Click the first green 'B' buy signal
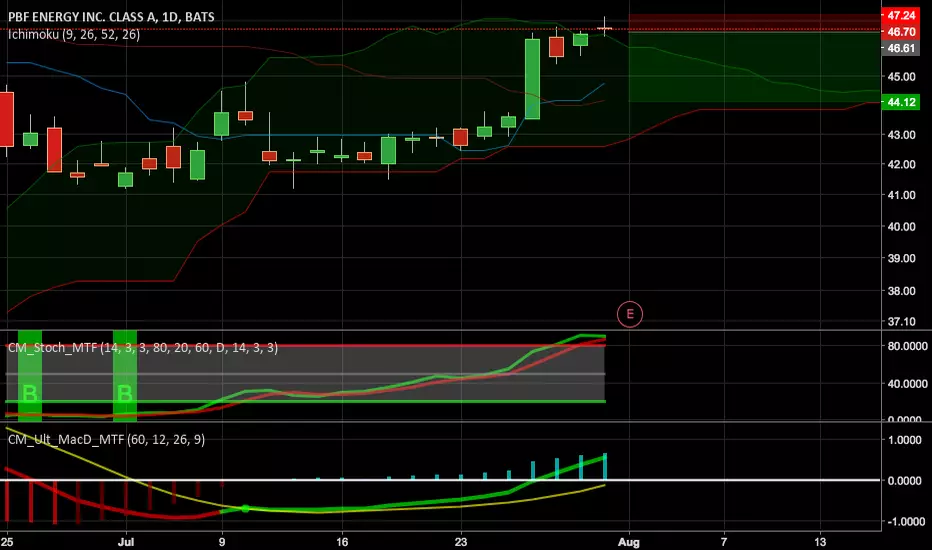The height and width of the screenshot is (550, 932). [x=30, y=394]
